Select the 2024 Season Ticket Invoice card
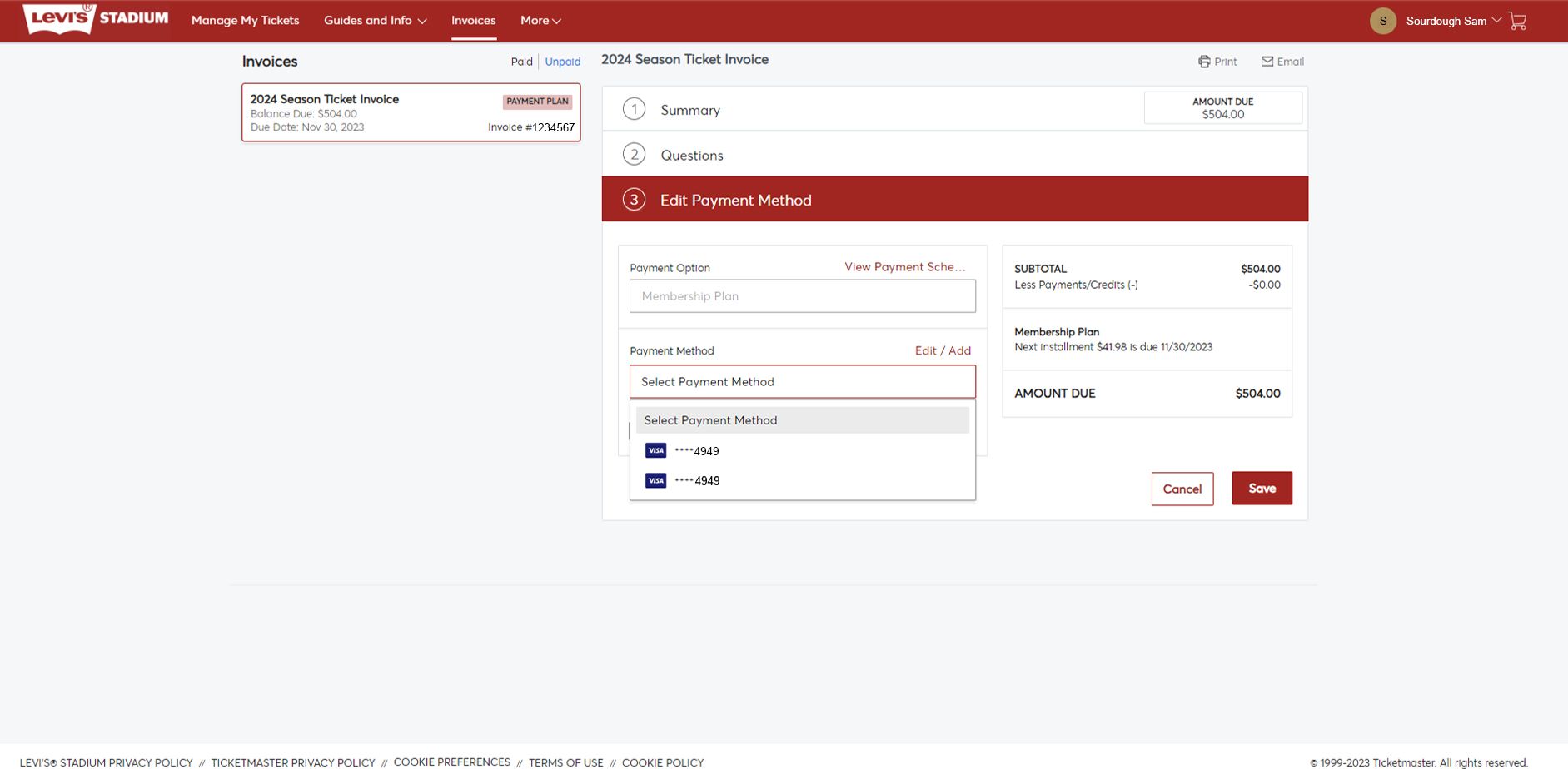The image size is (1568, 769). click(x=411, y=112)
